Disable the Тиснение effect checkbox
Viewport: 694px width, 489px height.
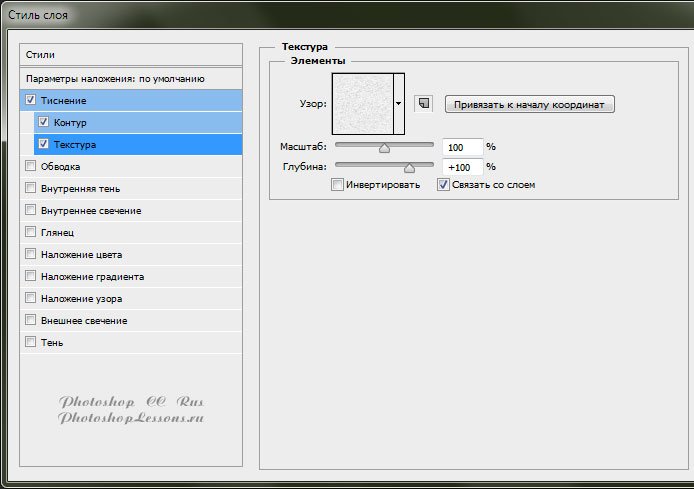click(x=30, y=101)
